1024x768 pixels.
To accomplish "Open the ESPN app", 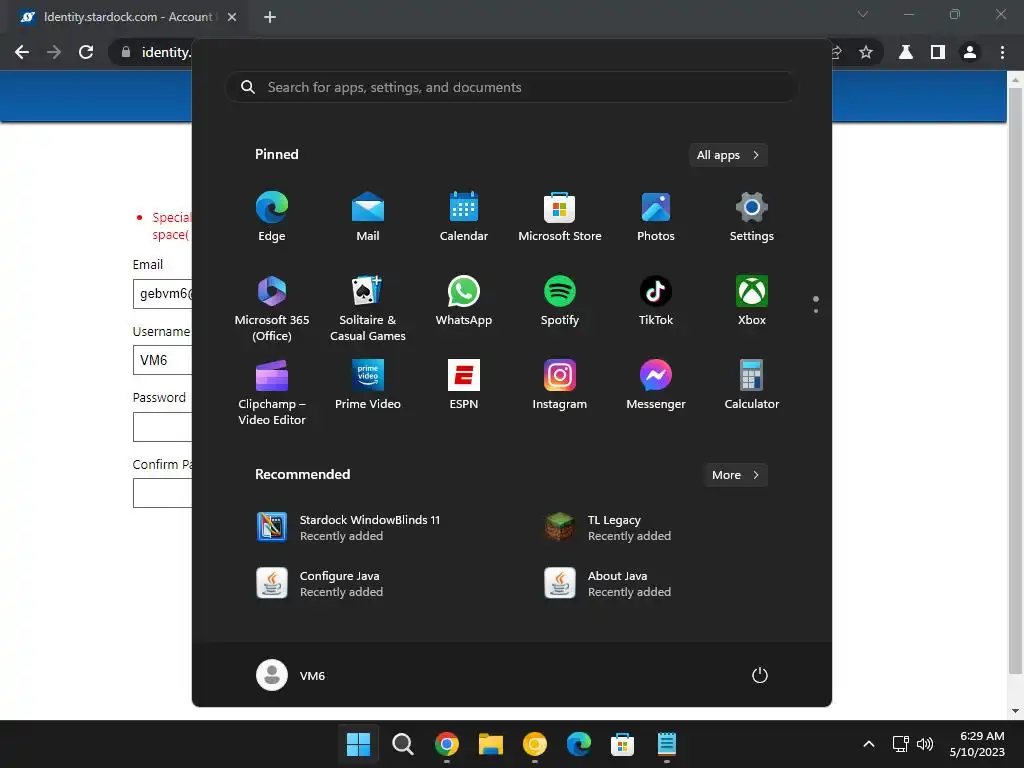I will tap(464, 385).
